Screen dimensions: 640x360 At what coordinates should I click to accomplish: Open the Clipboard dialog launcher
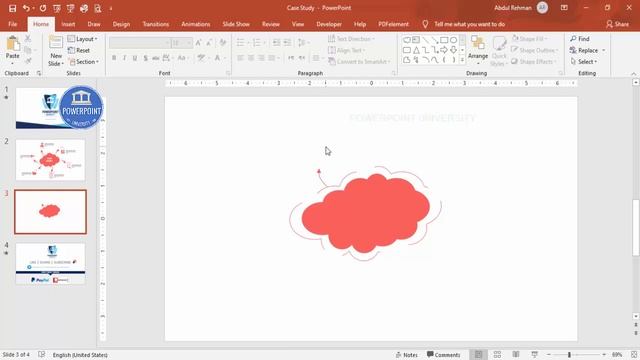click(39, 73)
